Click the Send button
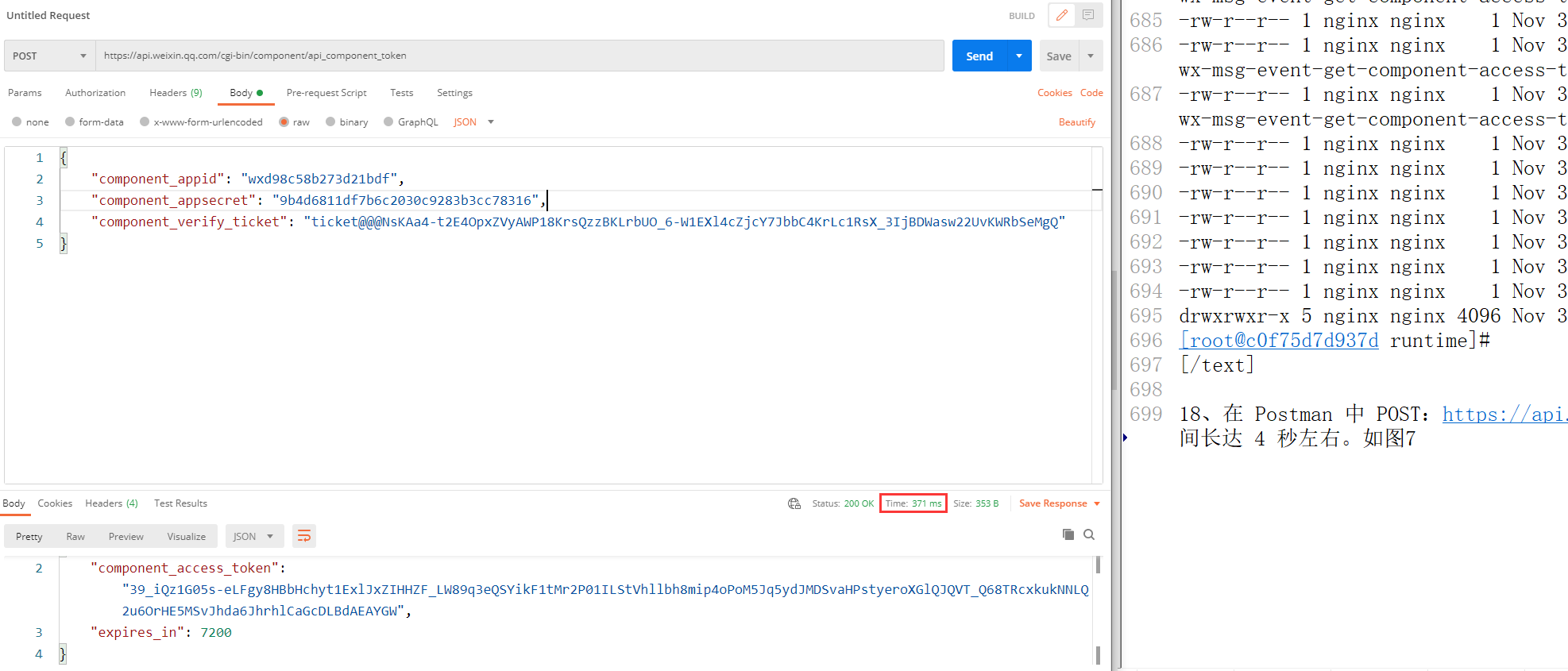 979,56
